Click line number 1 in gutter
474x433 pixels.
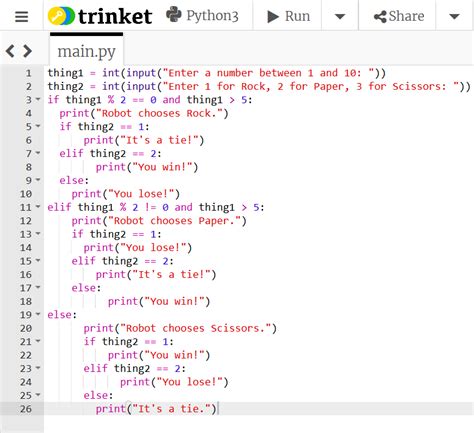tap(29, 73)
